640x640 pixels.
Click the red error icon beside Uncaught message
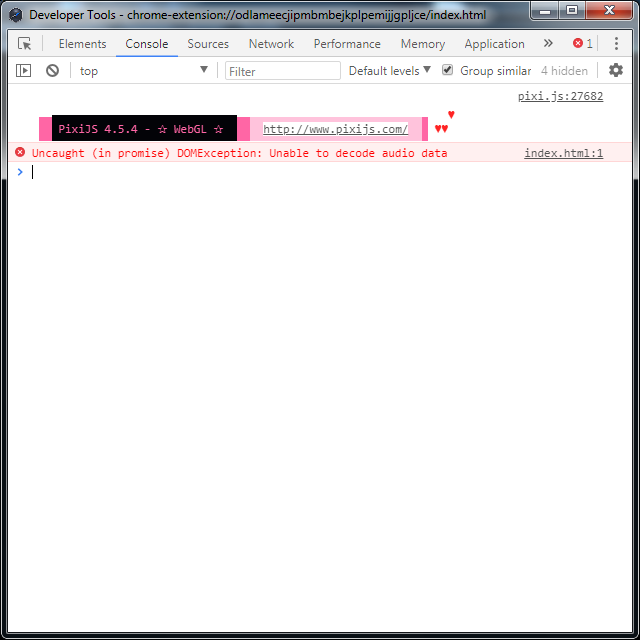[x=20, y=152]
